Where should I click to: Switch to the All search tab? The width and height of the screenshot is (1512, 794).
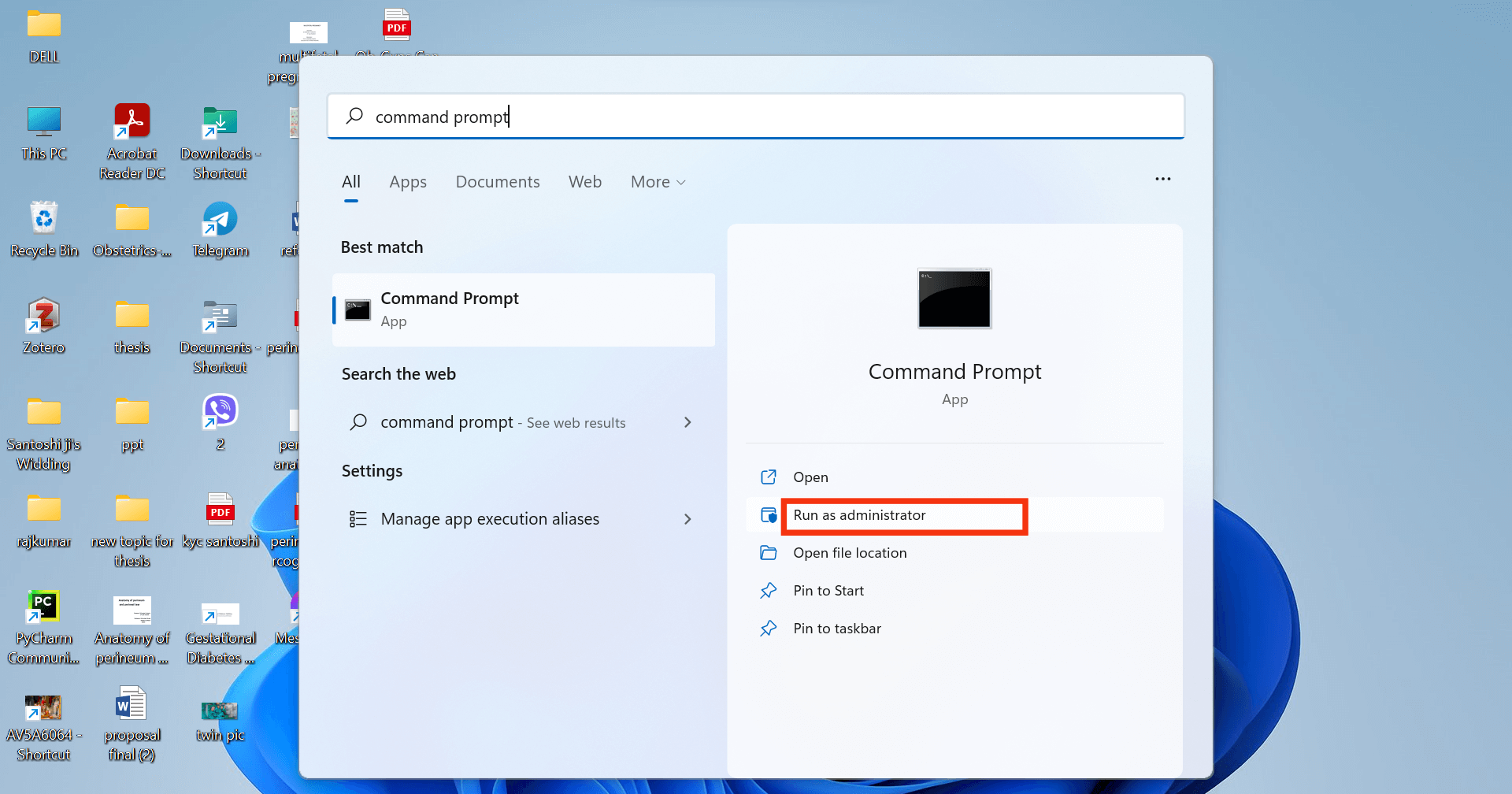click(351, 182)
